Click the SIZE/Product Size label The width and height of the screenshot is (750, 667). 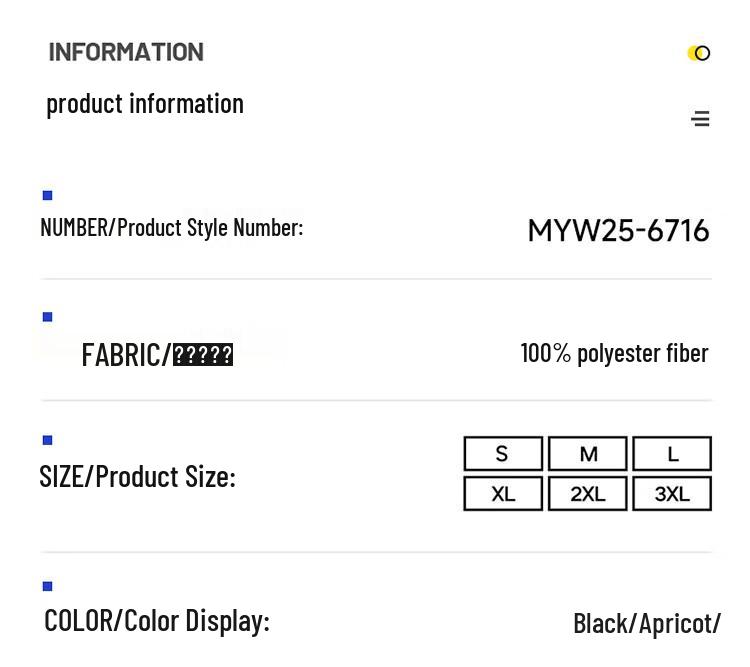pos(137,476)
